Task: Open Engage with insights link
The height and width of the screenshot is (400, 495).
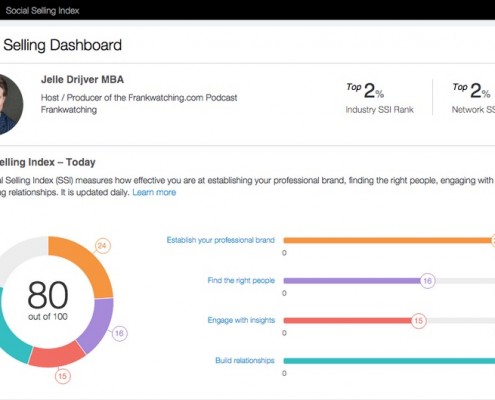Action: click(241, 320)
